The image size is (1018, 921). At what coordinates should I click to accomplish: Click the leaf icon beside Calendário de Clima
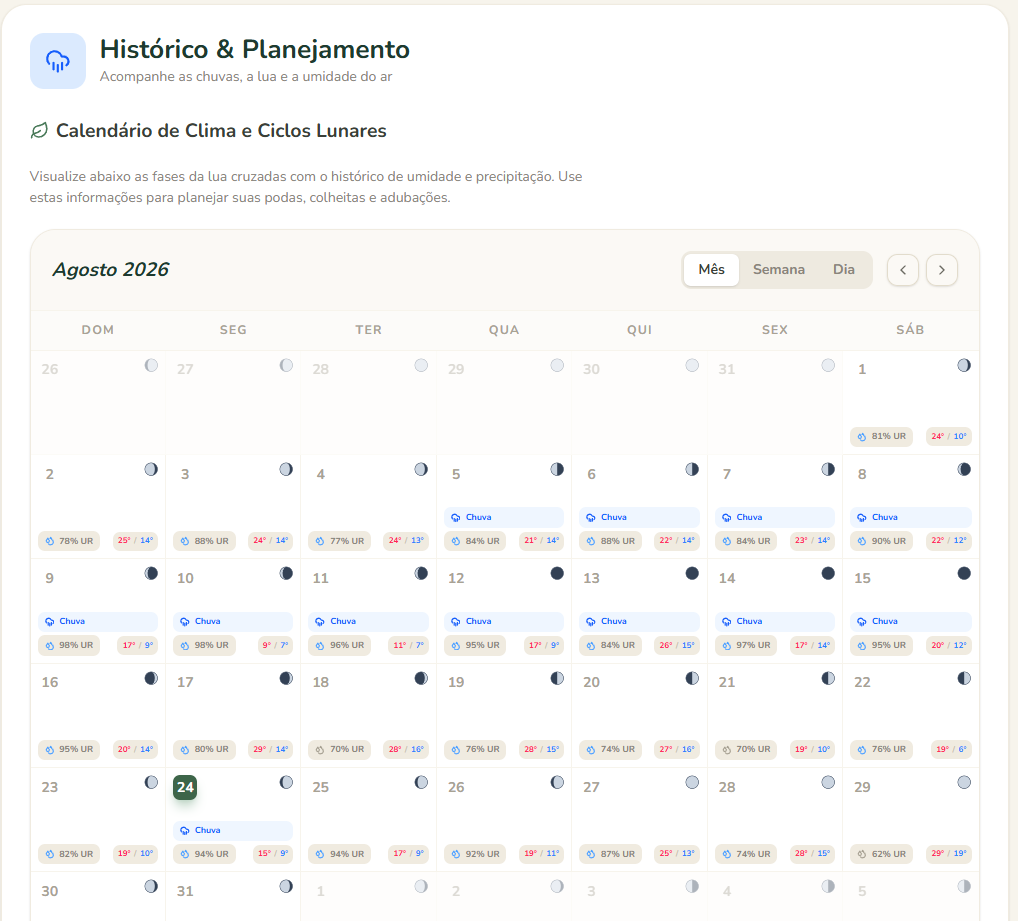[39, 130]
